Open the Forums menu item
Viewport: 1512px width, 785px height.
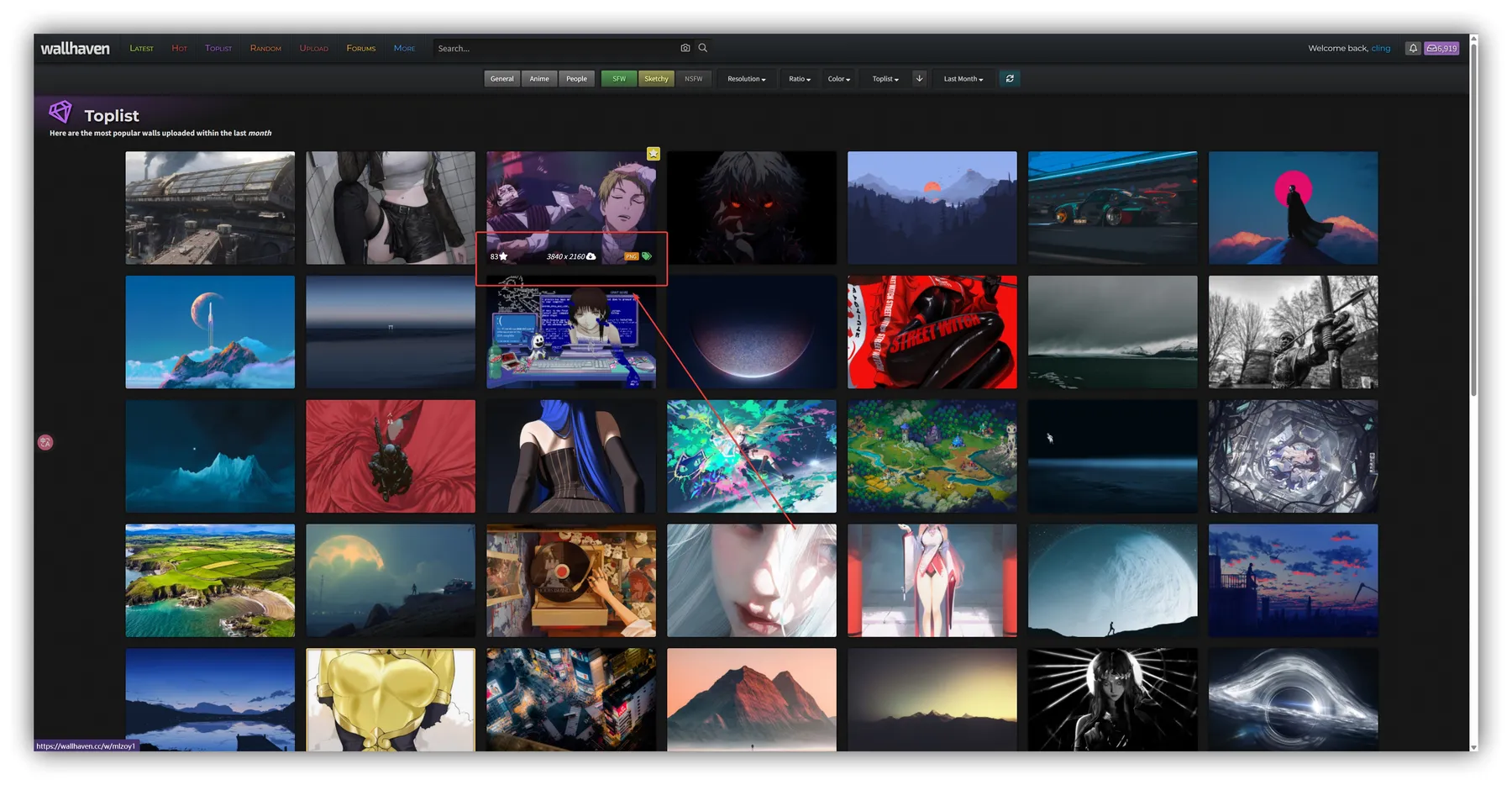click(x=360, y=48)
